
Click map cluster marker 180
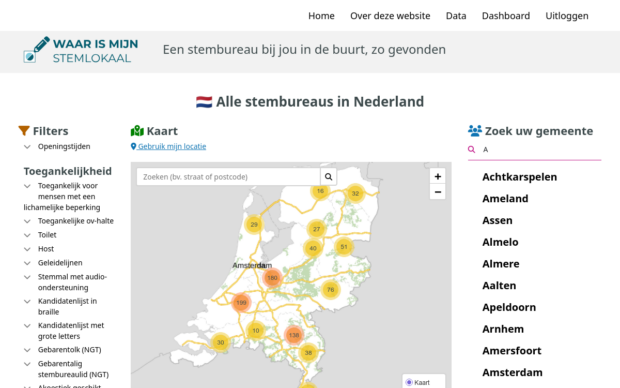[x=272, y=278]
